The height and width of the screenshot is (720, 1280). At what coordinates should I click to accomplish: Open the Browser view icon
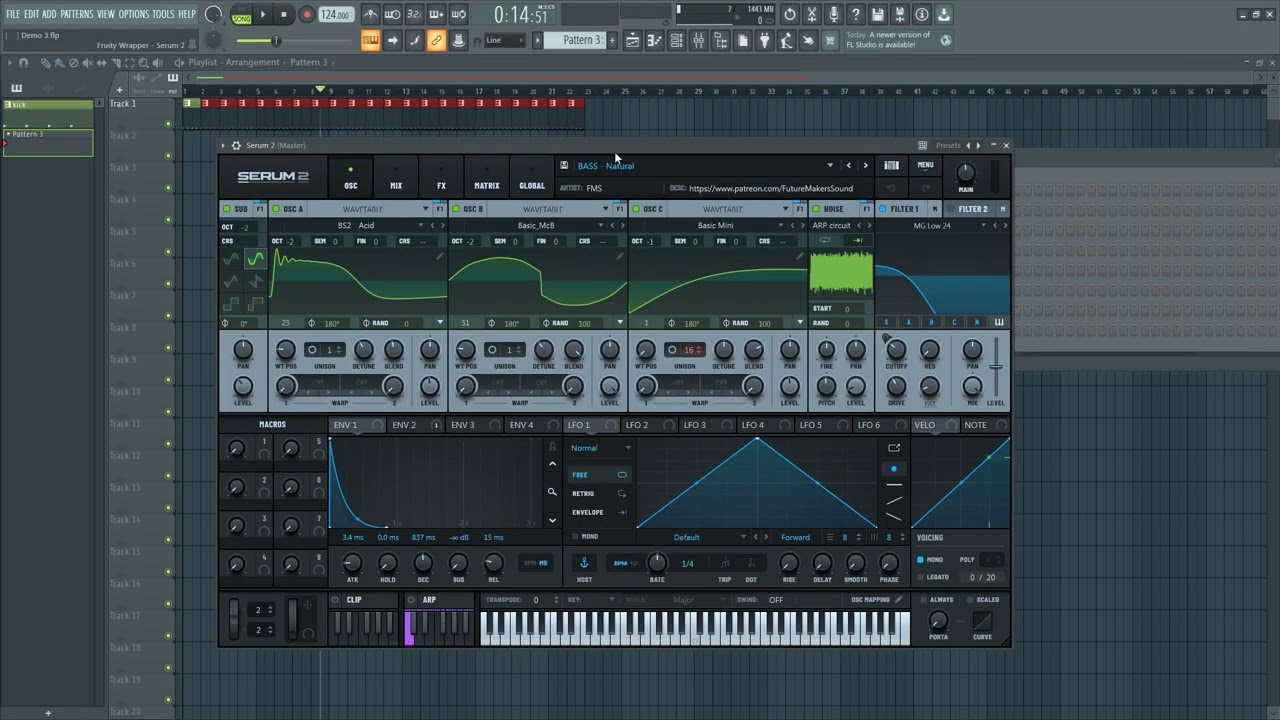[720, 40]
